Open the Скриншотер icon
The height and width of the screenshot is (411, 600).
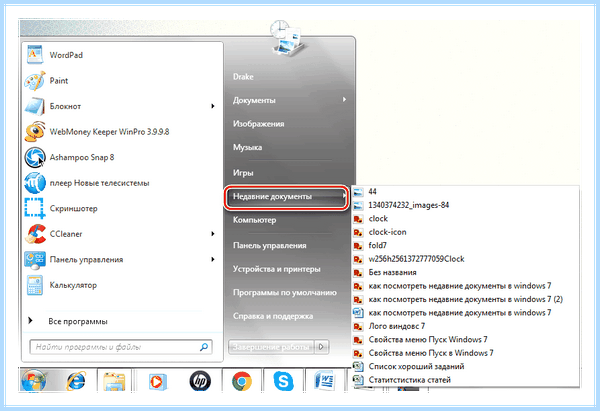tap(34, 208)
